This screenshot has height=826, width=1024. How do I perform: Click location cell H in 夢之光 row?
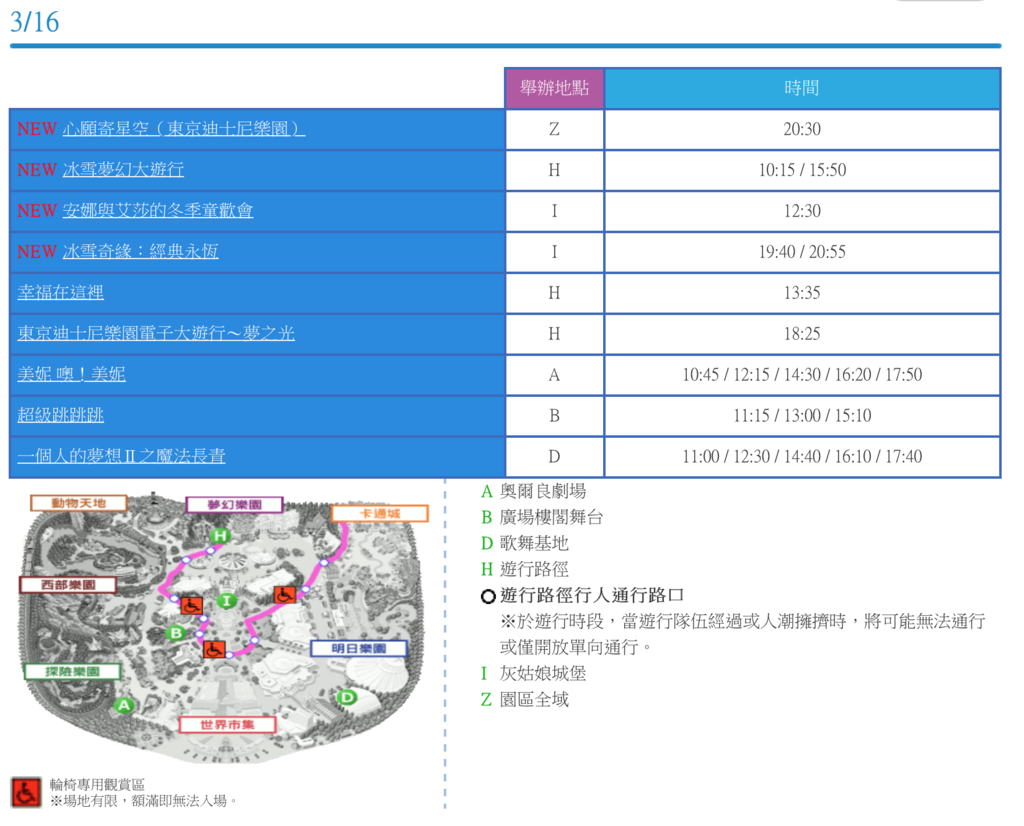554,334
